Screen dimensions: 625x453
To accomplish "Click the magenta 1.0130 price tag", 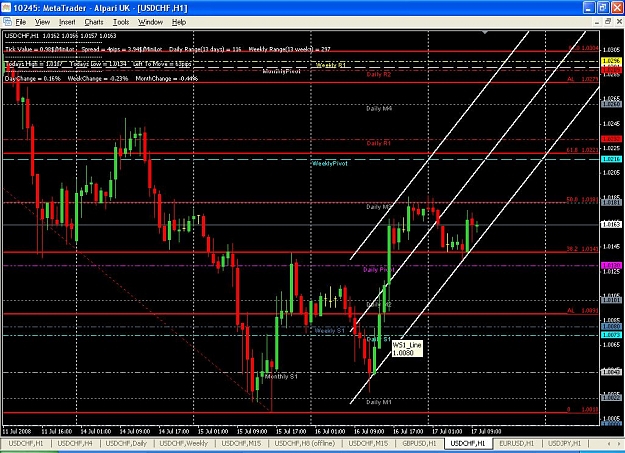I will click(611, 265).
